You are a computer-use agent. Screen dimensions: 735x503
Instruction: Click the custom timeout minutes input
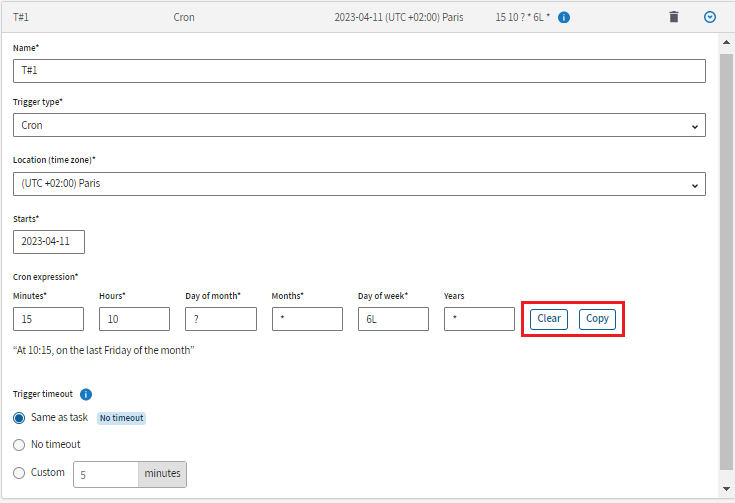(x=106, y=474)
